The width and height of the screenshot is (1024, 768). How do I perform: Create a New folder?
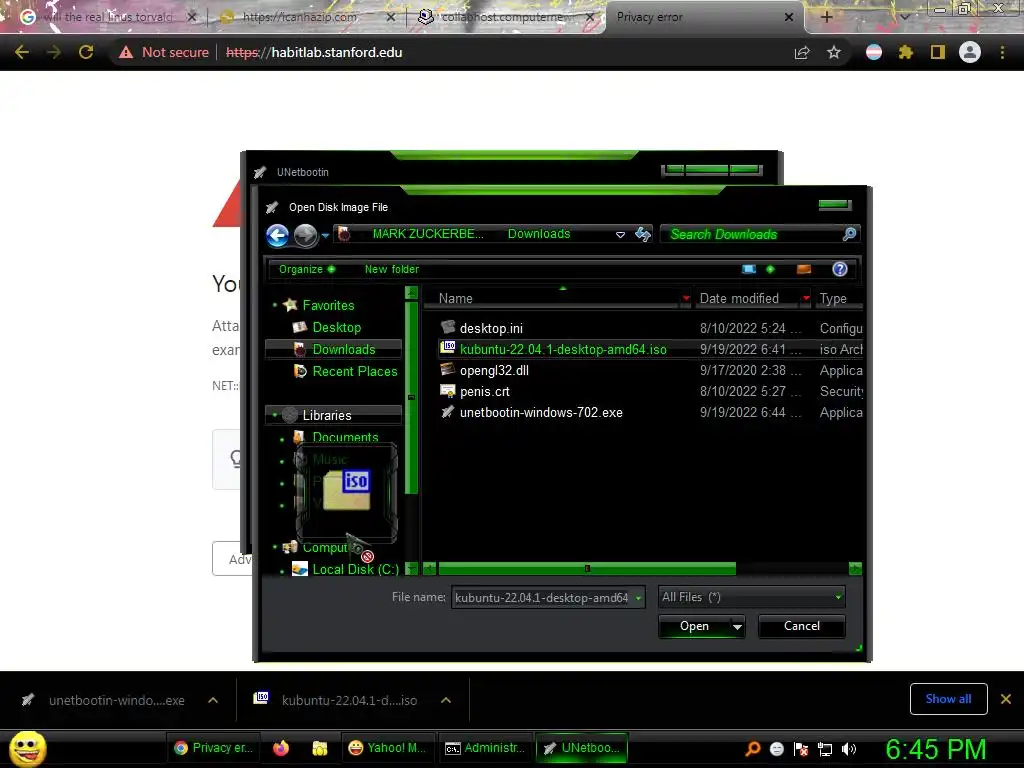click(392, 269)
